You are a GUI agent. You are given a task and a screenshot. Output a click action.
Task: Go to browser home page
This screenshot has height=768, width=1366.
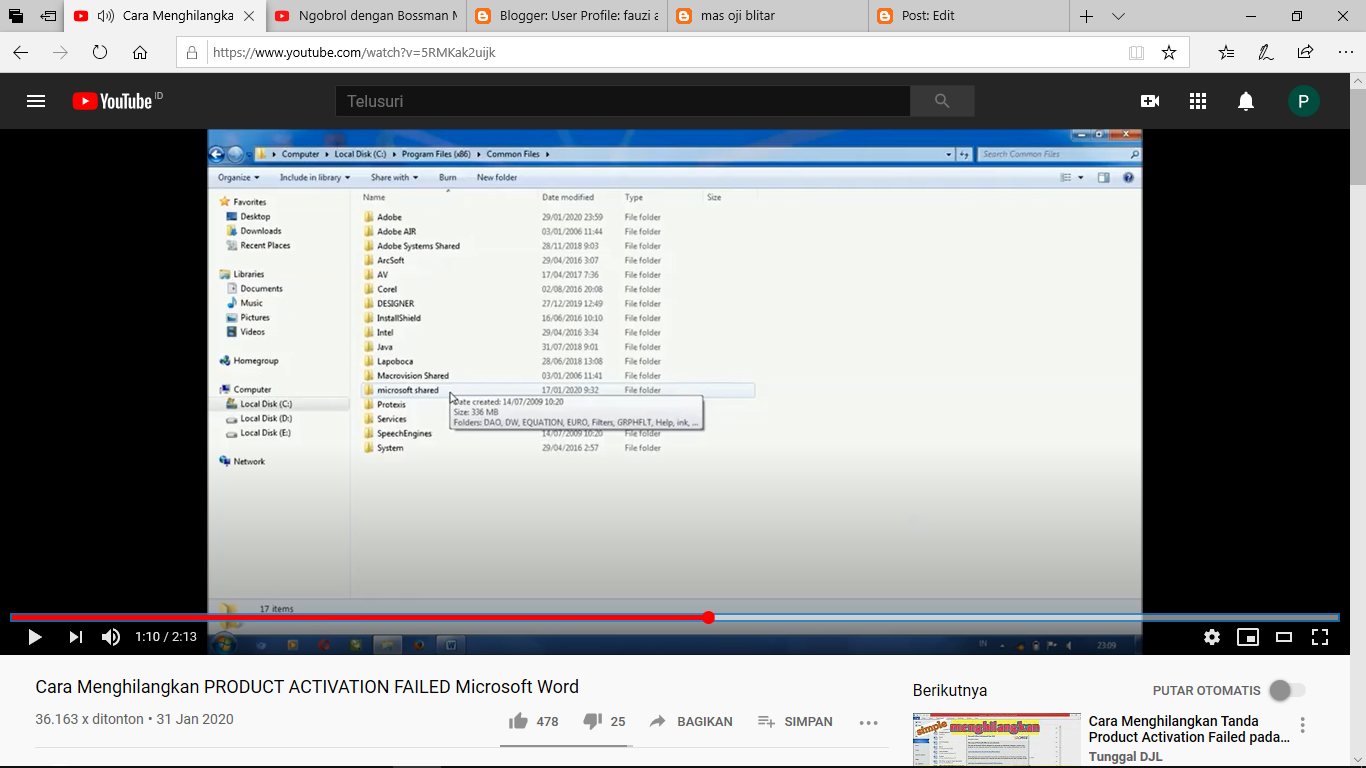point(140,52)
